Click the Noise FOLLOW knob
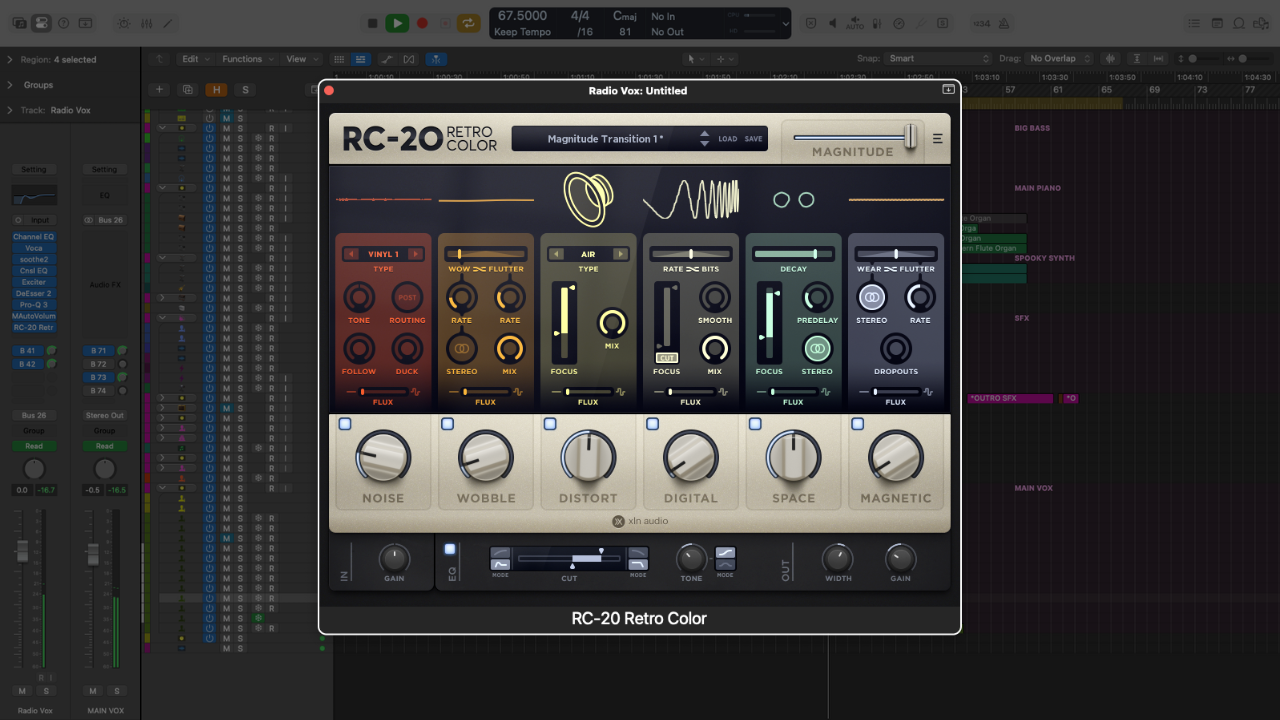 pos(359,348)
